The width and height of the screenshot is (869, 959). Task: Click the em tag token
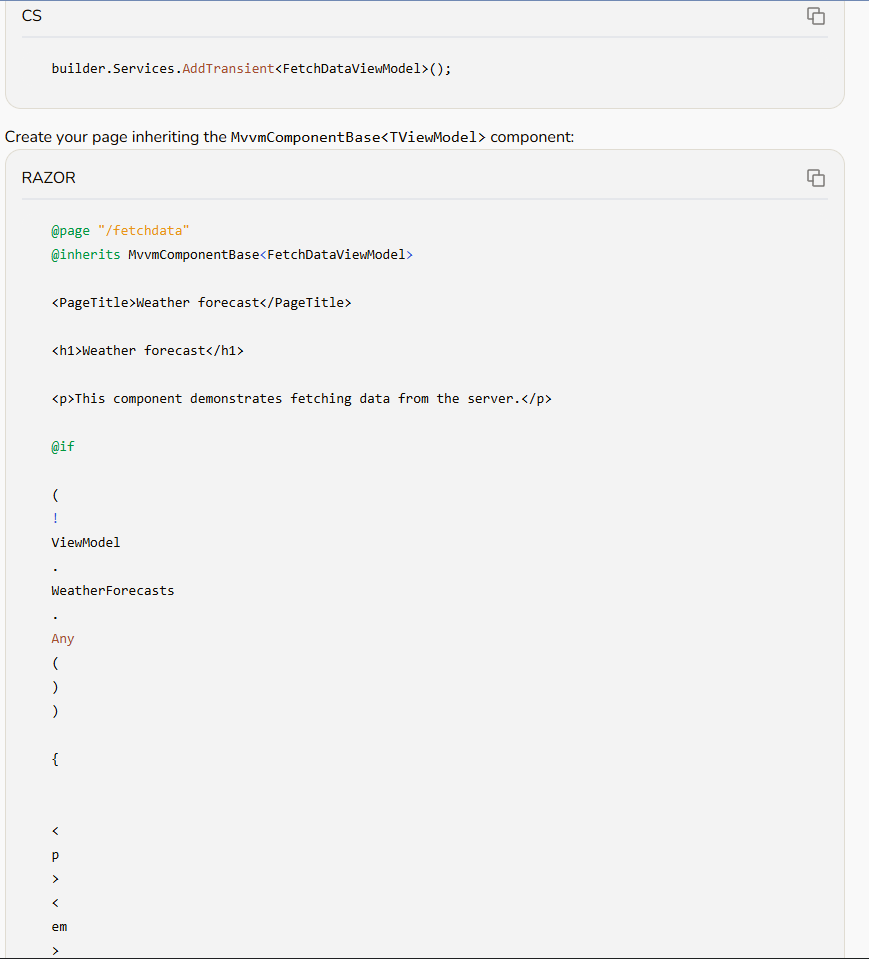coord(59,927)
